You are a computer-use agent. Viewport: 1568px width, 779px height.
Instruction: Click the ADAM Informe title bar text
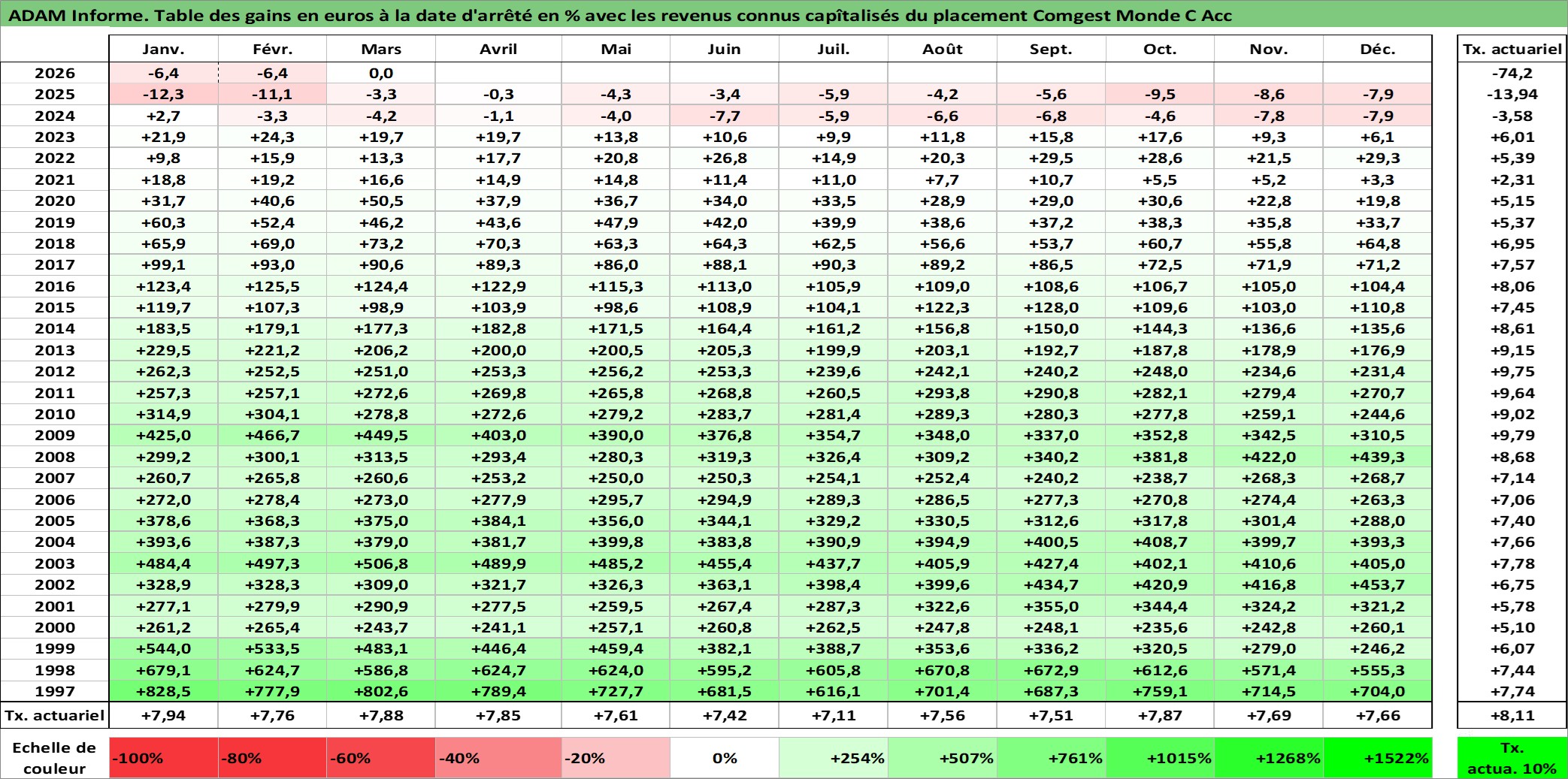[620, 16]
